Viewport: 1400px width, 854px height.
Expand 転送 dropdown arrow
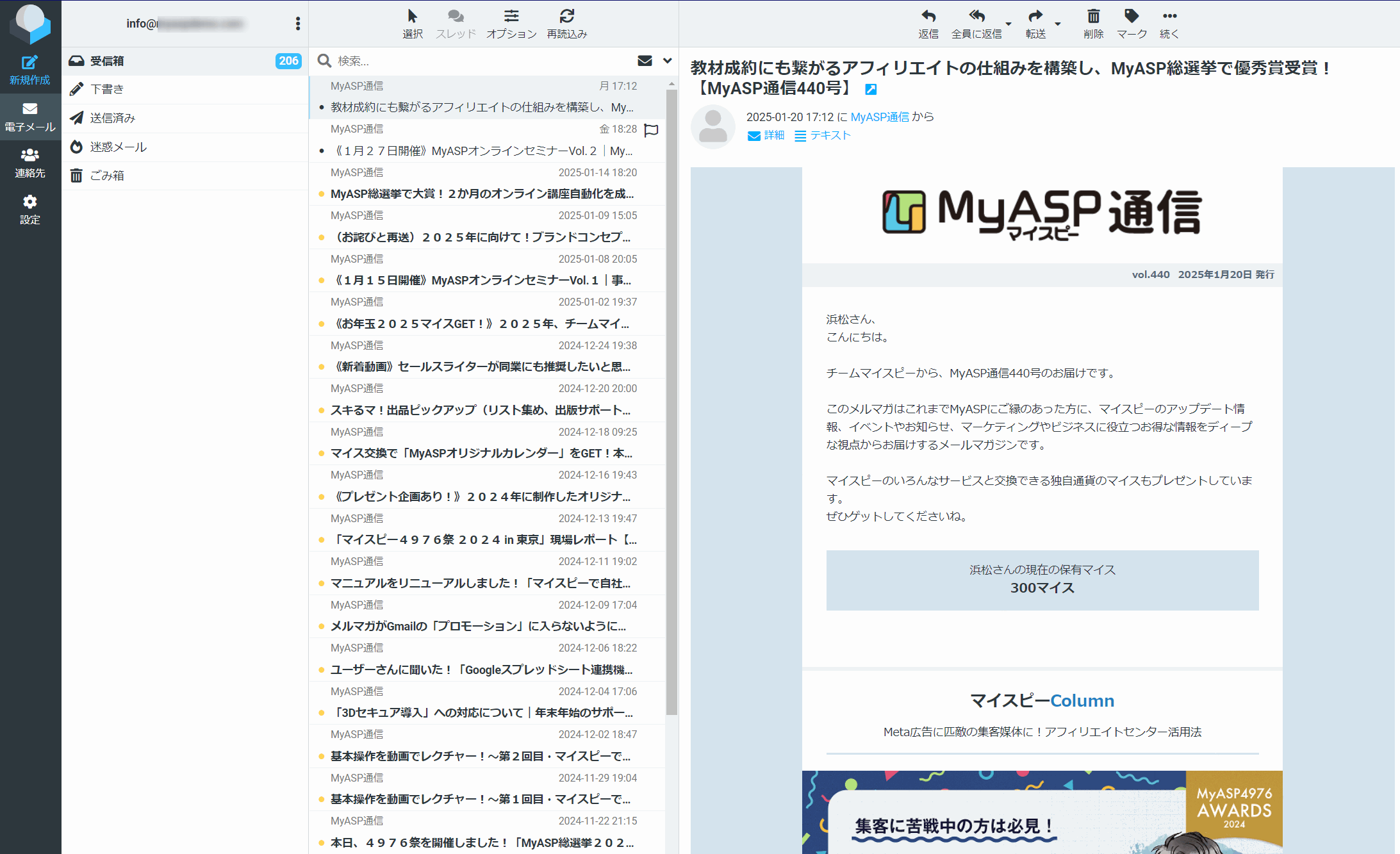[x=1058, y=24]
